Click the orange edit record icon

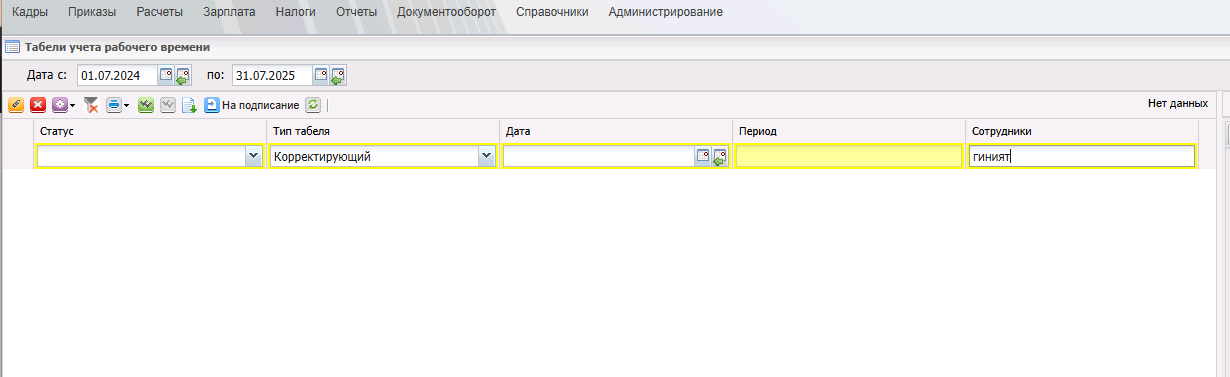(15, 104)
